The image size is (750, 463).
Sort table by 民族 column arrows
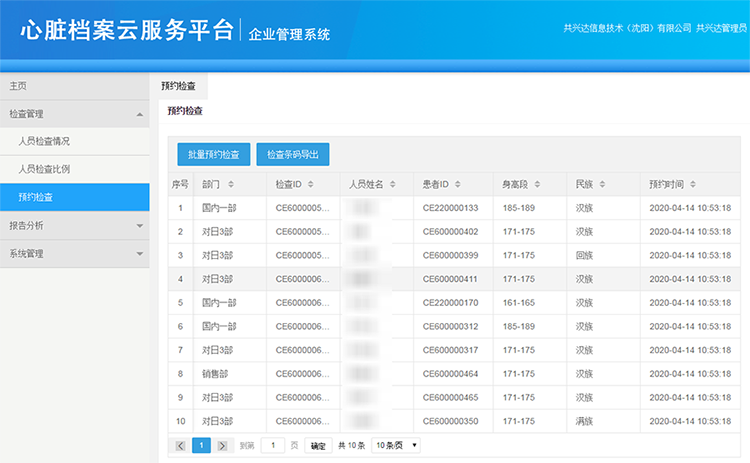[602, 184]
